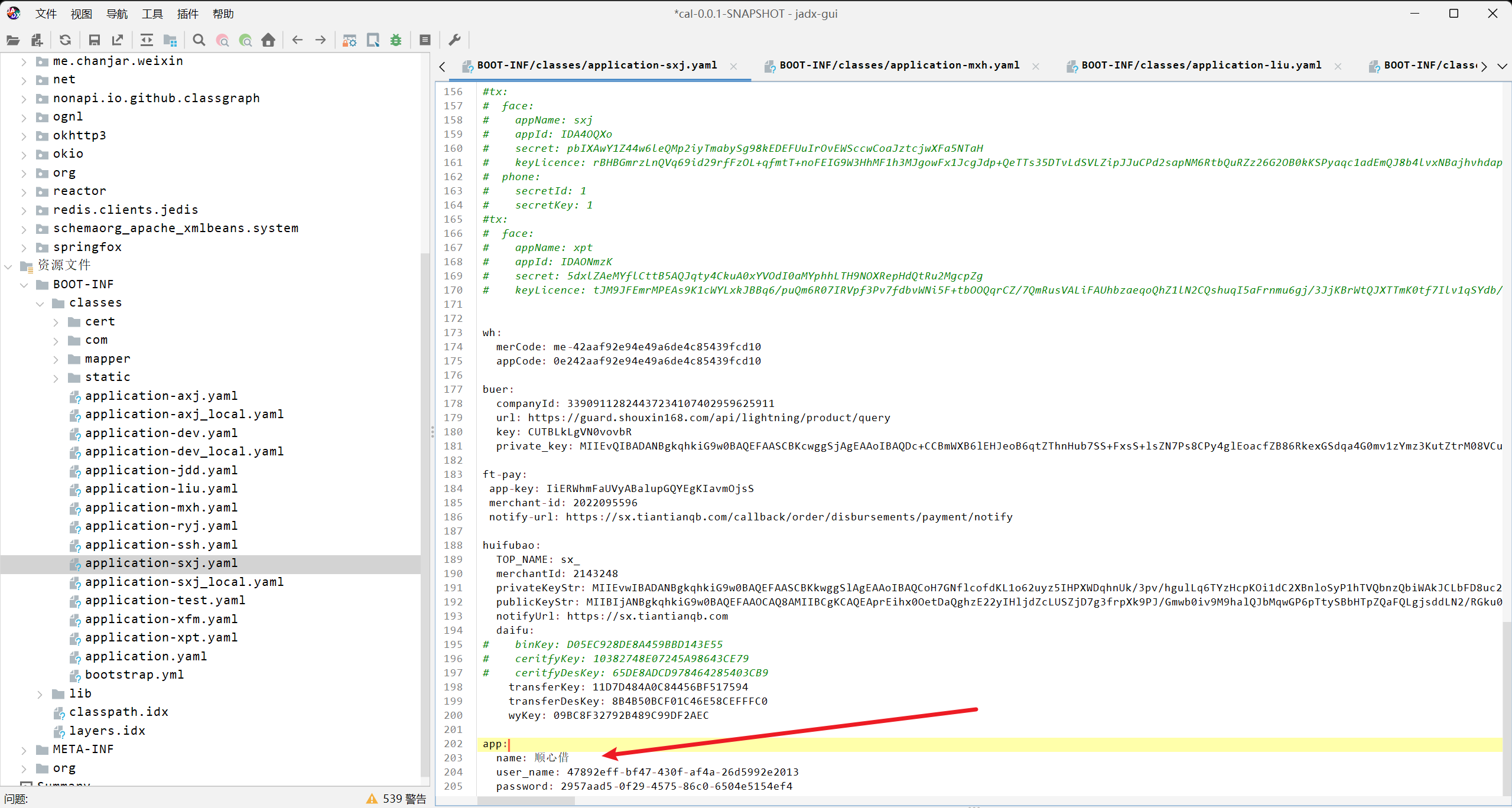This screenshot has width=1512, height=808.
Task: Collapse the BOOT-INF folder node
Action: pos(24,285)
